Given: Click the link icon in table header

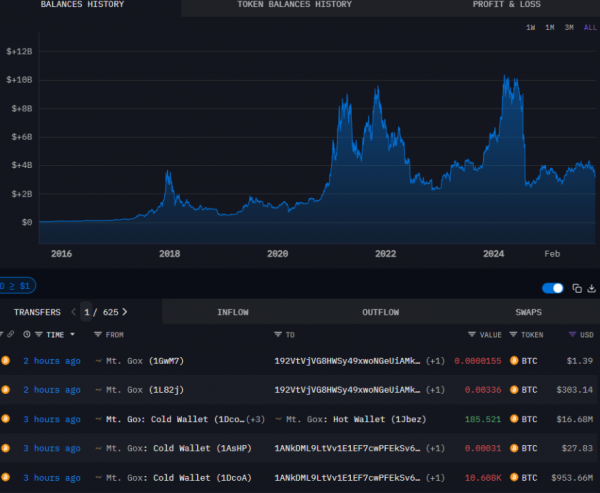Looking at the screenshot, I should coord(11,335).
